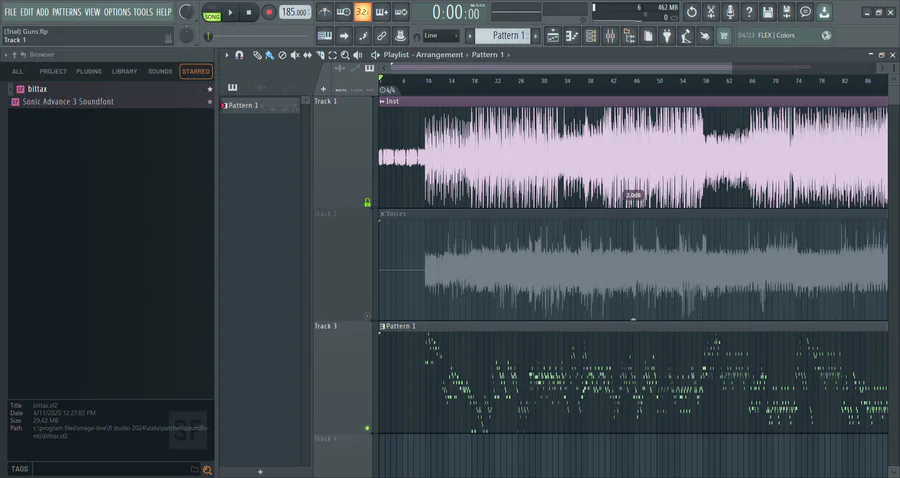
Task: Switch browser to the SOUNDS tab
Action: click(160, 72)
